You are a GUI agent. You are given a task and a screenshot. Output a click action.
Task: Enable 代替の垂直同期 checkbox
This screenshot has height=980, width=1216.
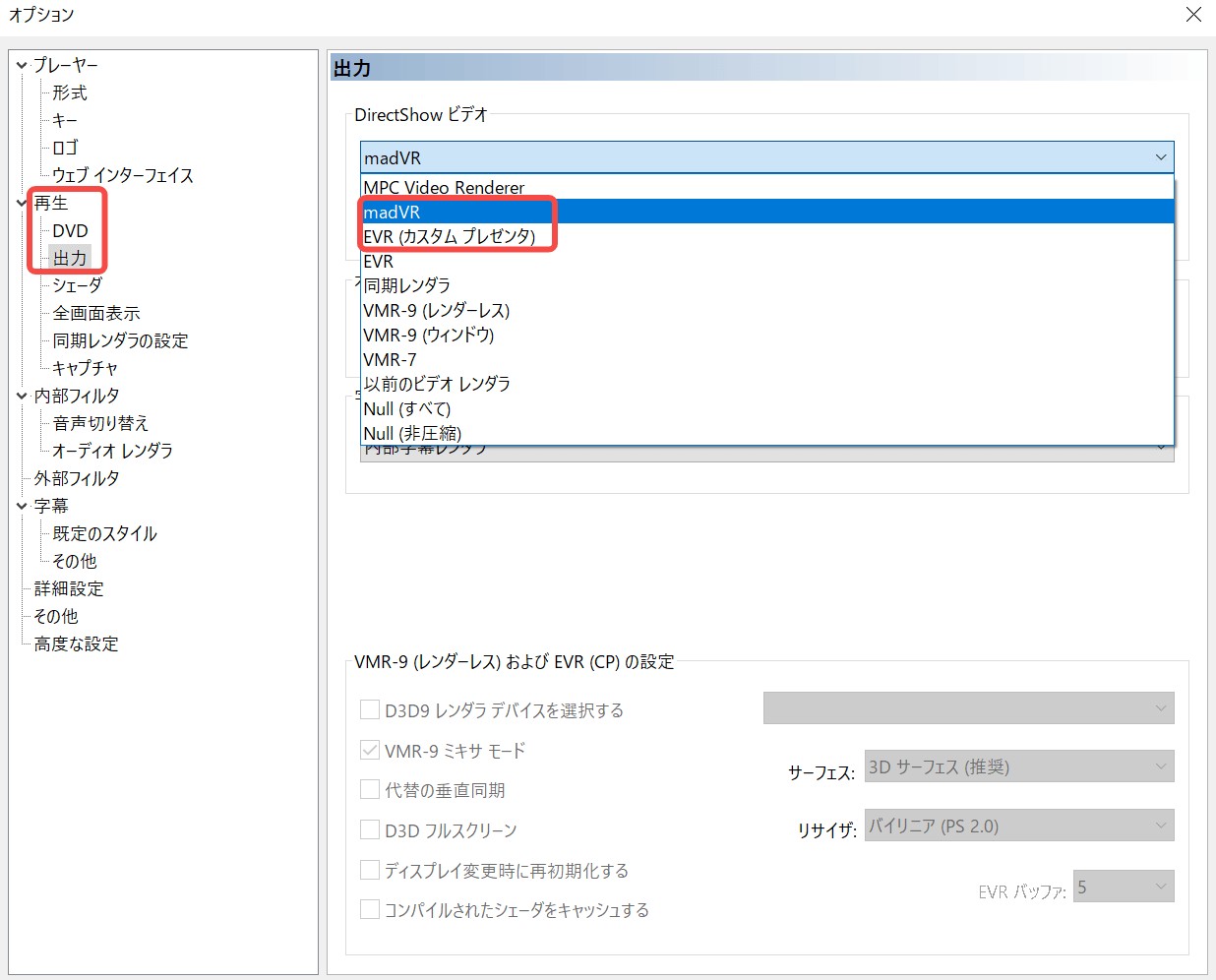coord(370,790)
